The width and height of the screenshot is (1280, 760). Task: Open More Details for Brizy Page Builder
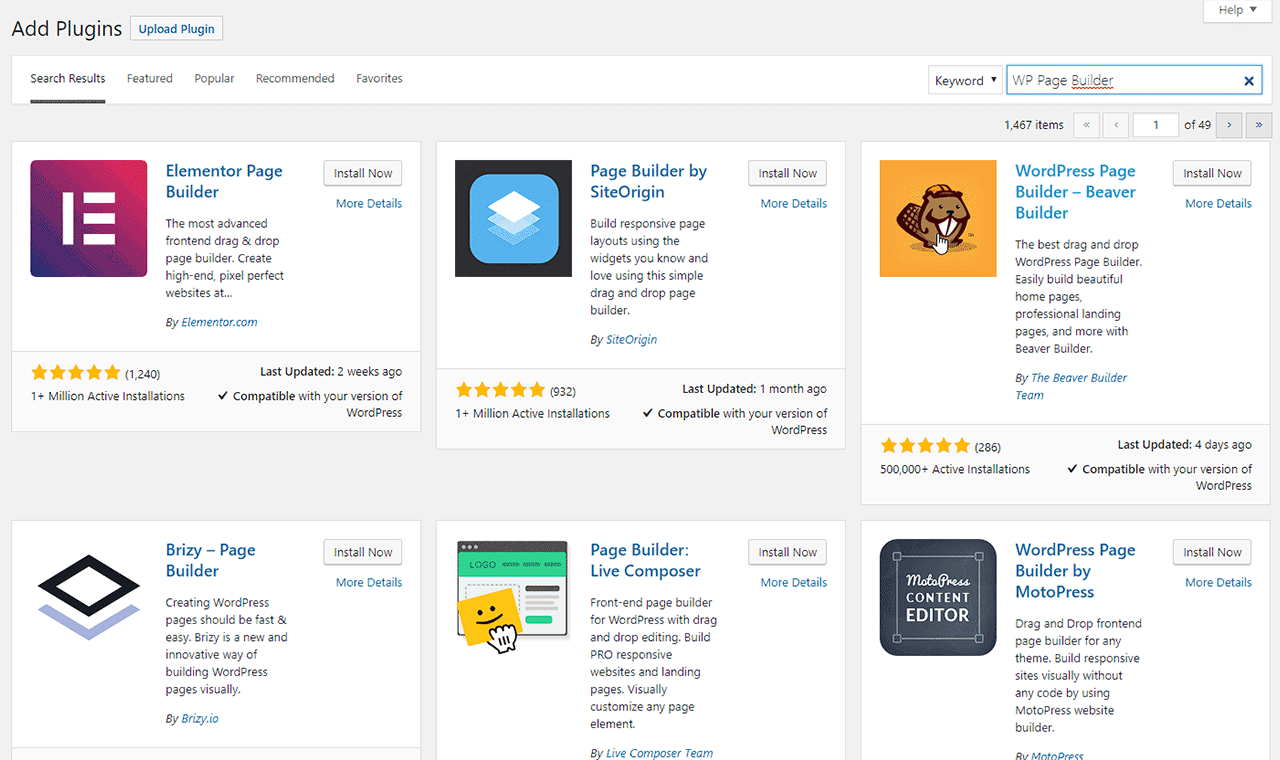(369, 582)
